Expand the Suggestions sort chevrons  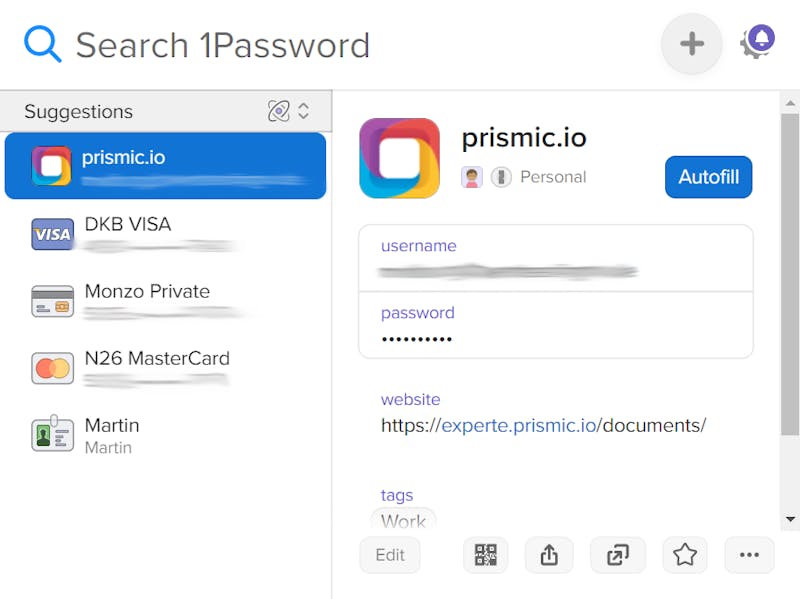coord(304,111)
